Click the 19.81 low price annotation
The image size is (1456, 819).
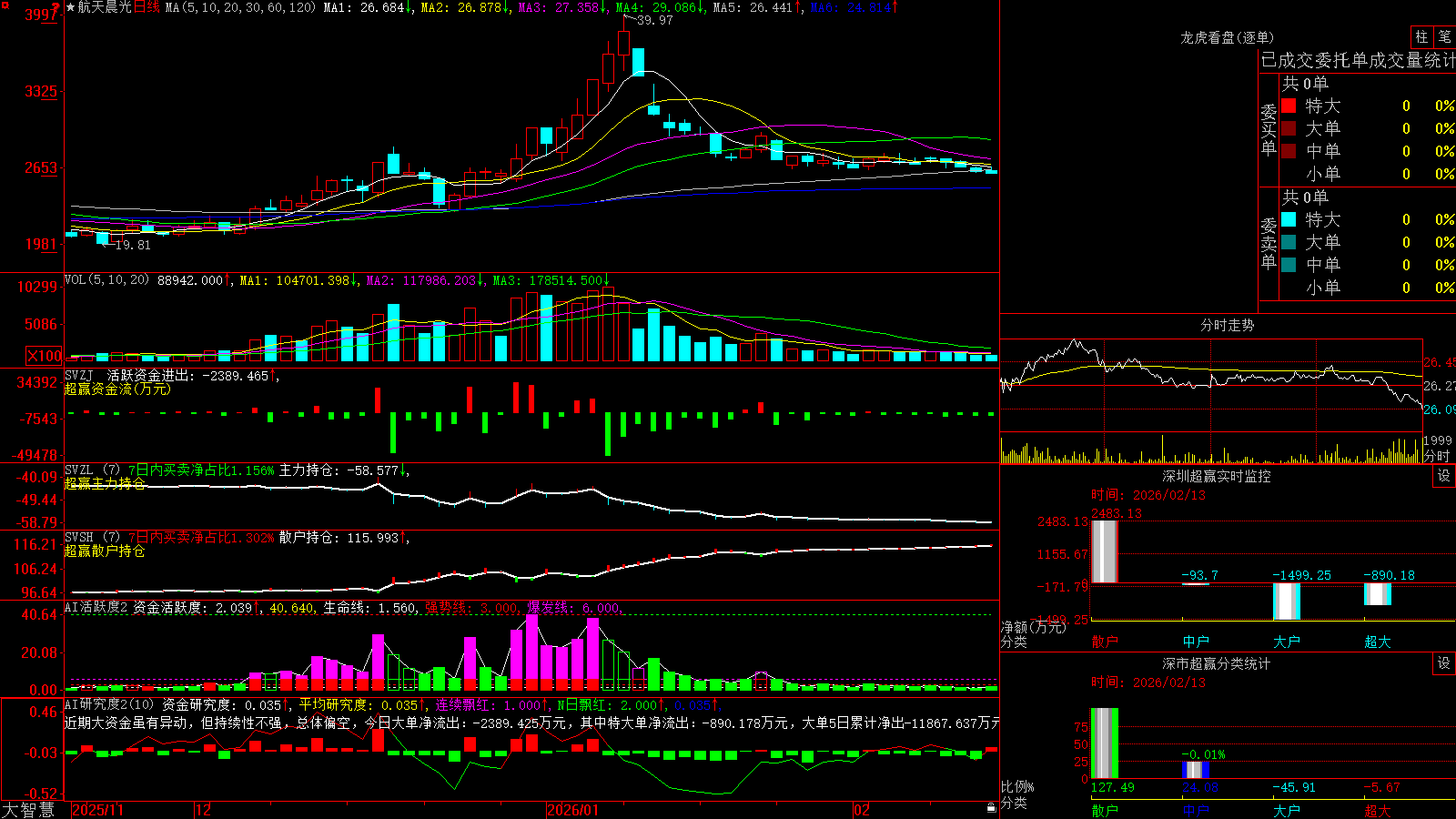pos(133,245)
